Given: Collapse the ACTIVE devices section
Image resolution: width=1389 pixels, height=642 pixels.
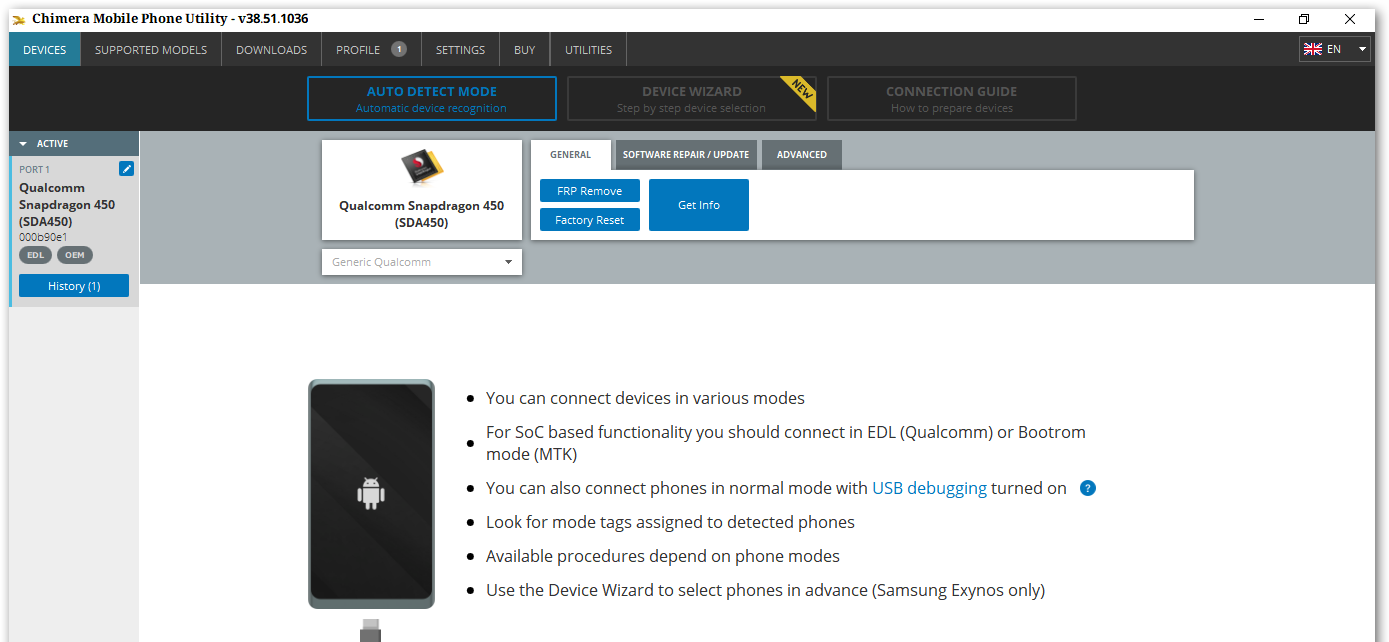Looking at the screenshot, I should click(x=23, y=144).
